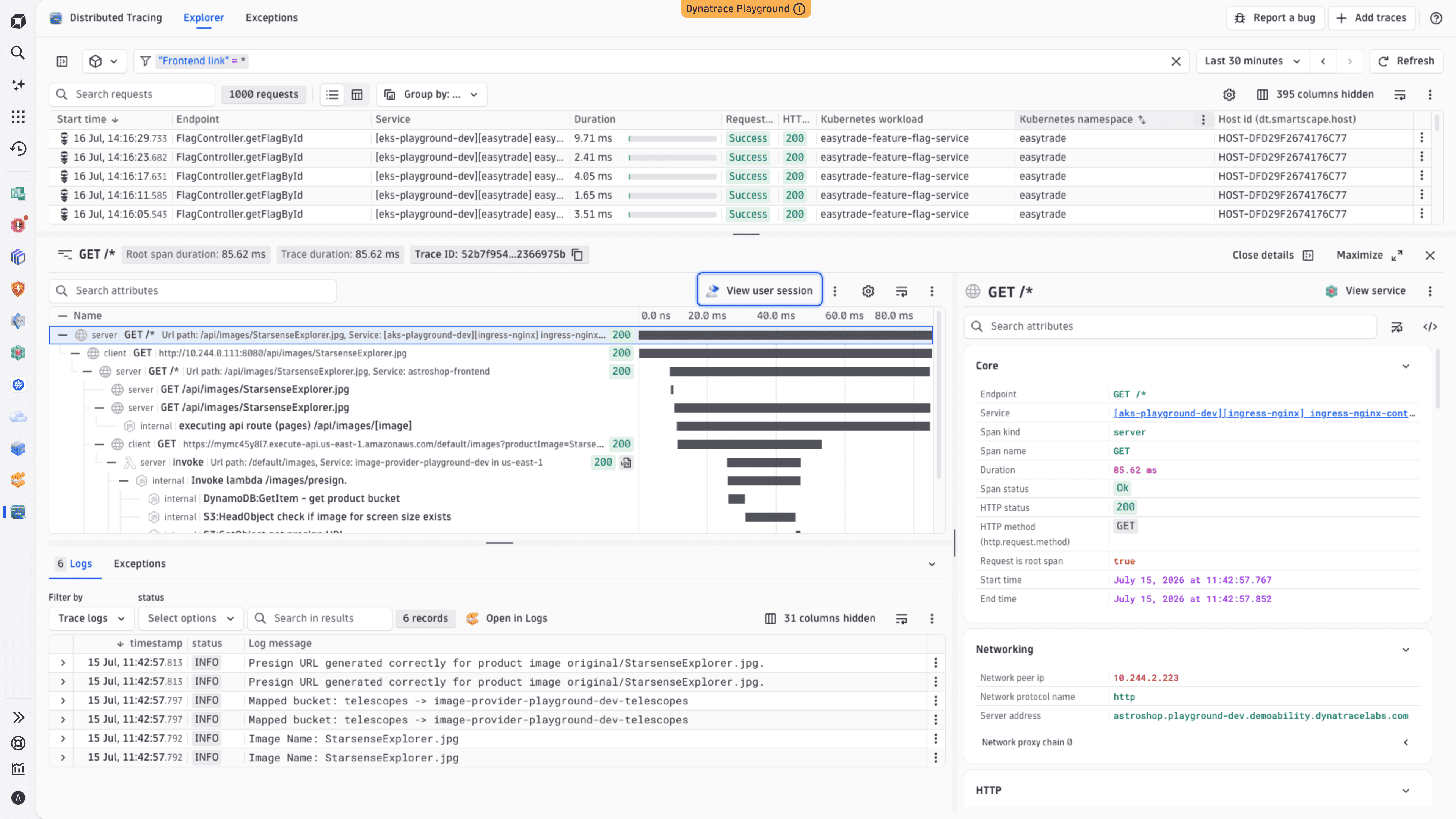This screenshot has height=819, width=1456.
Task: Clear the Frontend link filter with X
Action: (x=1176, y=61)
